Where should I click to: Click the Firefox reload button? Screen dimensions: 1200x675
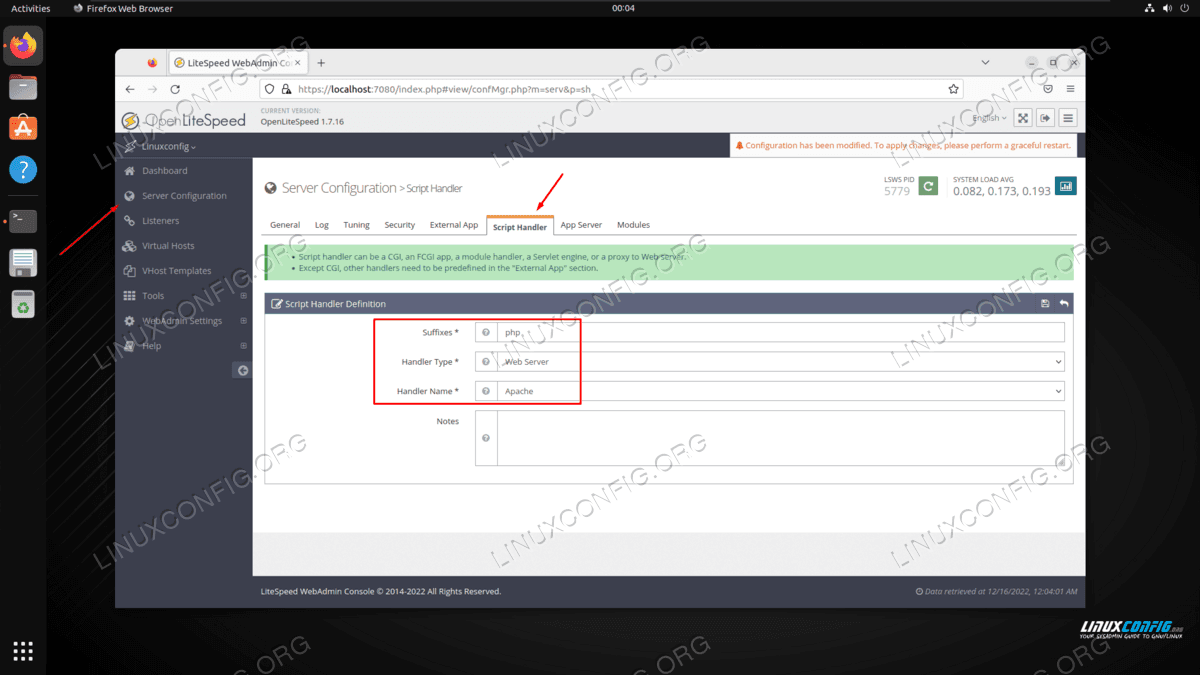tap(176, 89)
